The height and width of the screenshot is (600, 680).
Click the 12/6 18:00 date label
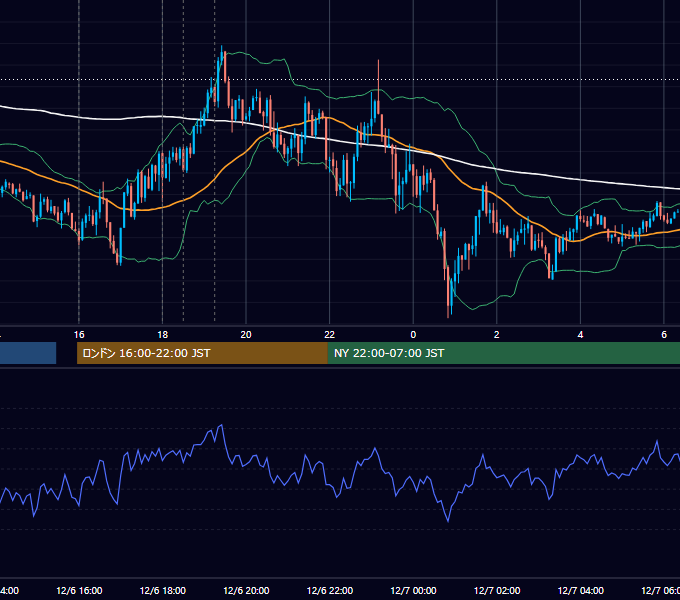tap(163, 591)
